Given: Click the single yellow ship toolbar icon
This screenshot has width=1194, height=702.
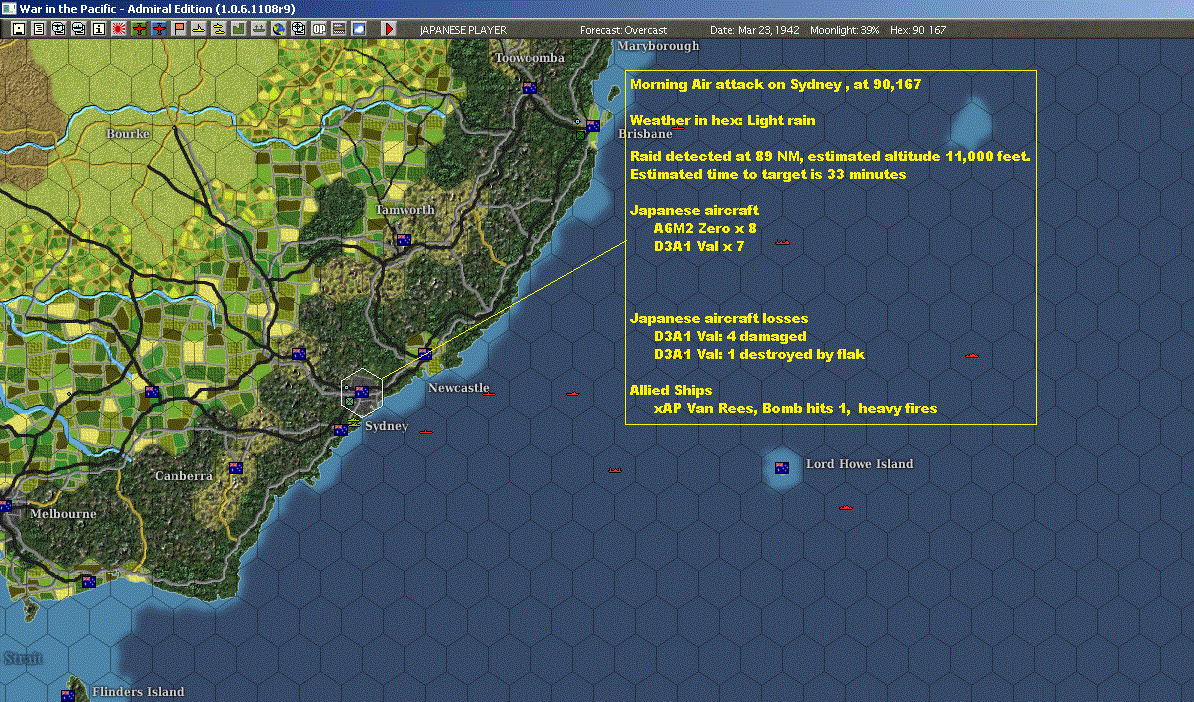Looking at the screenshot, I should point(199,29).
